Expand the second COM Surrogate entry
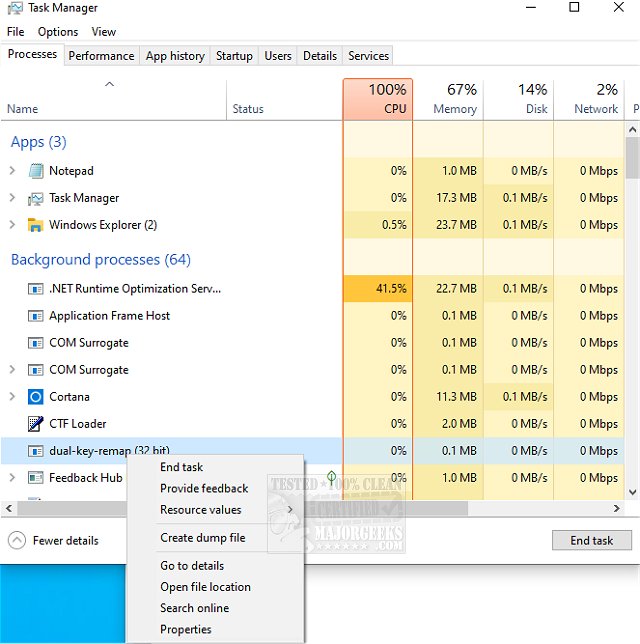Viewport: 640px width, 644px height. (12, 370)
